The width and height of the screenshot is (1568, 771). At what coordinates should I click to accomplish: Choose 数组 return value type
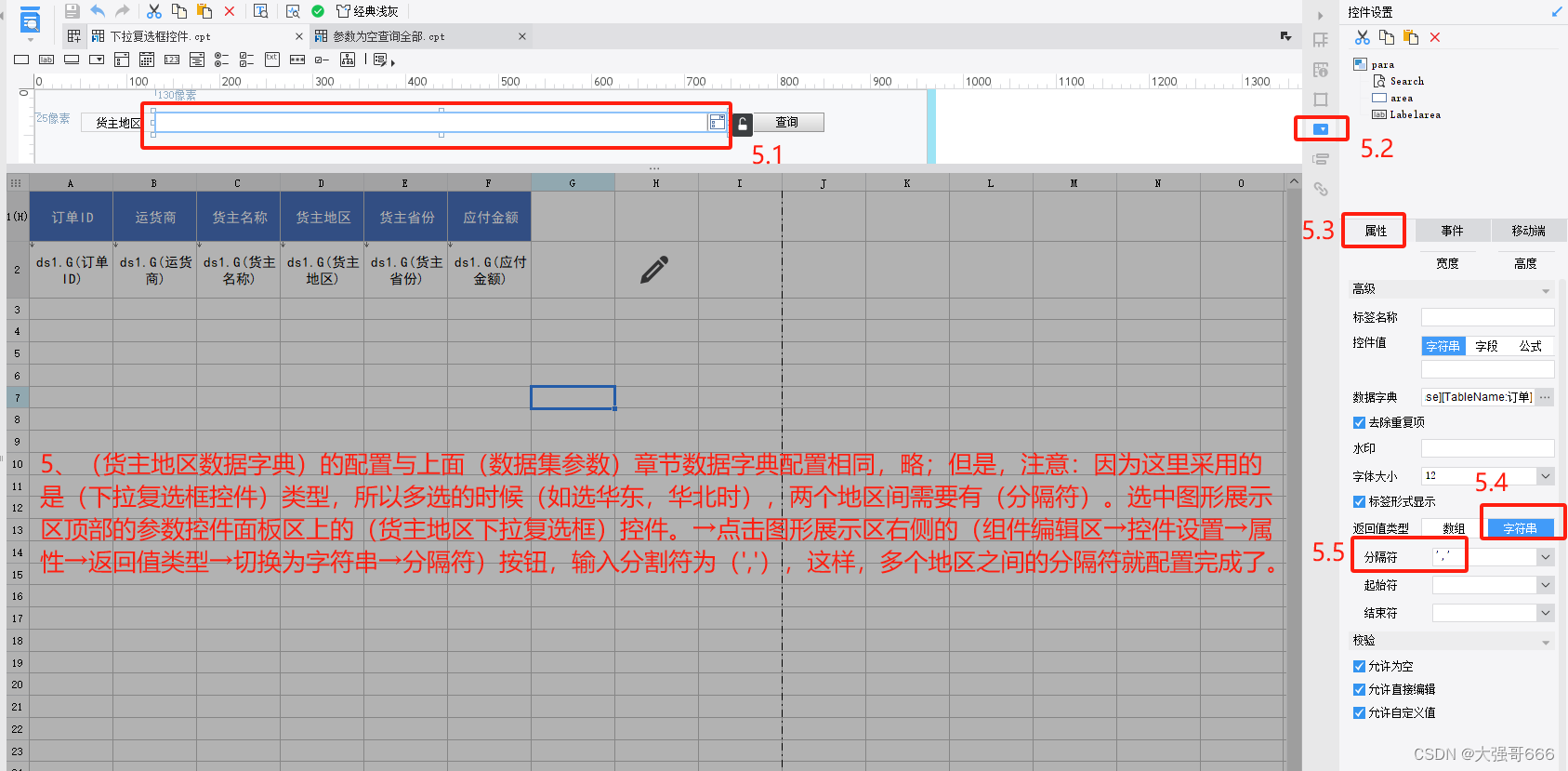click(x=1454, y=528)
